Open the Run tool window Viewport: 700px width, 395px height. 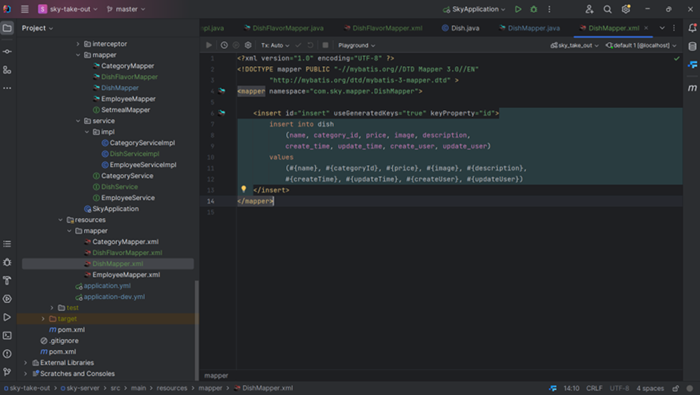tap(7, 317)
